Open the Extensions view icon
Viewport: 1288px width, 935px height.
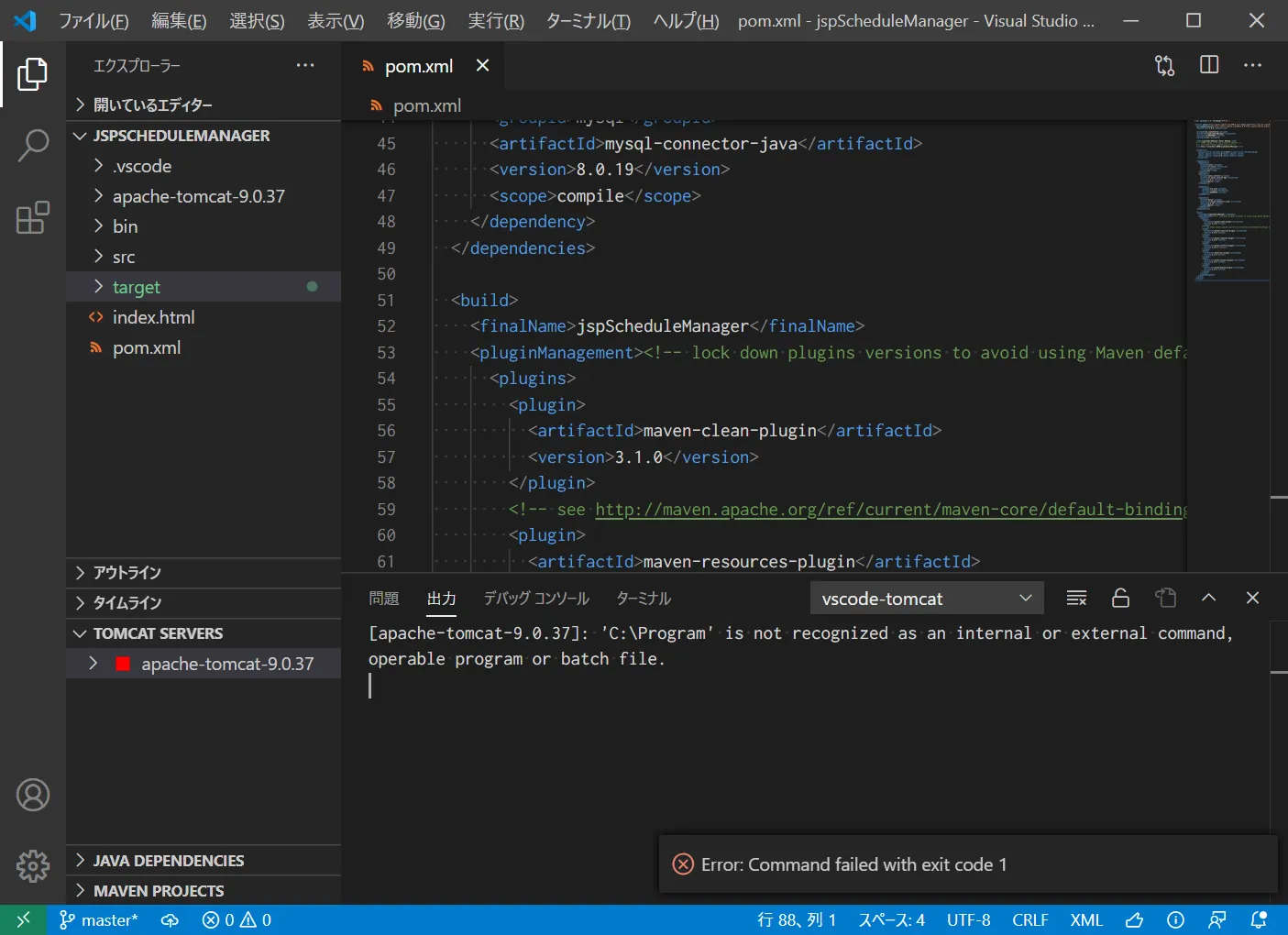click(33, 218)
